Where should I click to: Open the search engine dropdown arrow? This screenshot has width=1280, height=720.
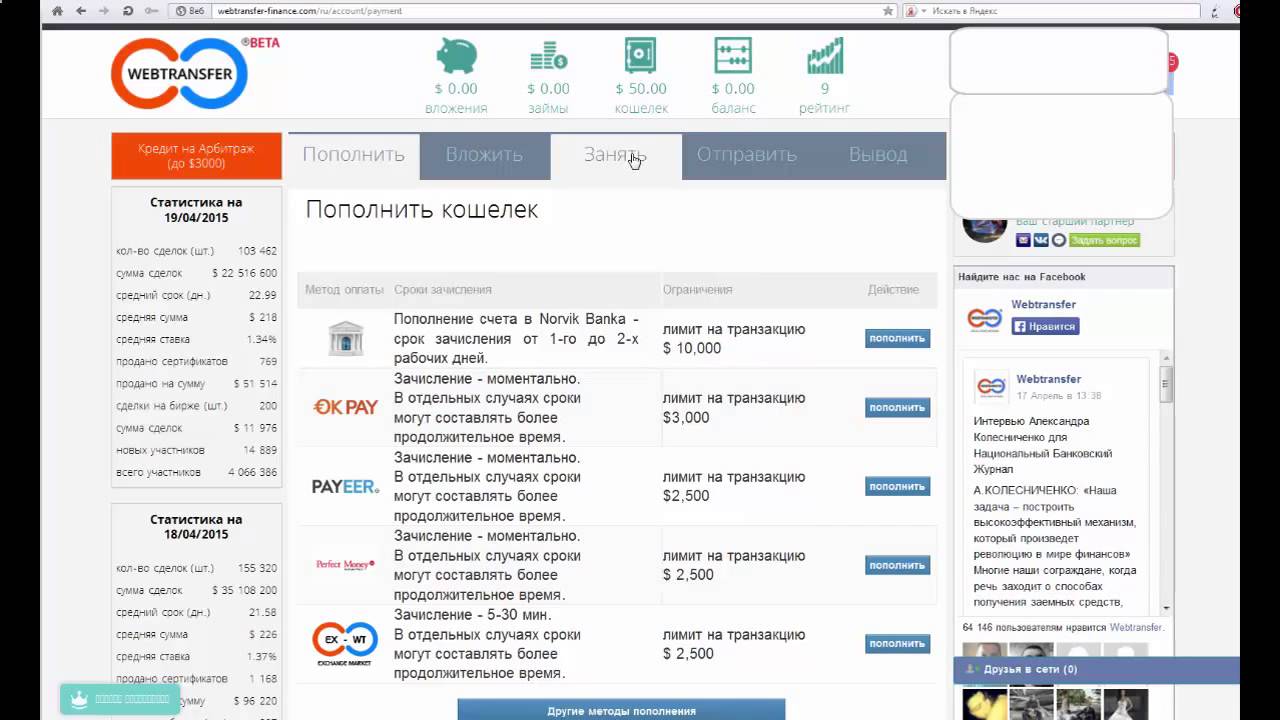(923, 11)
